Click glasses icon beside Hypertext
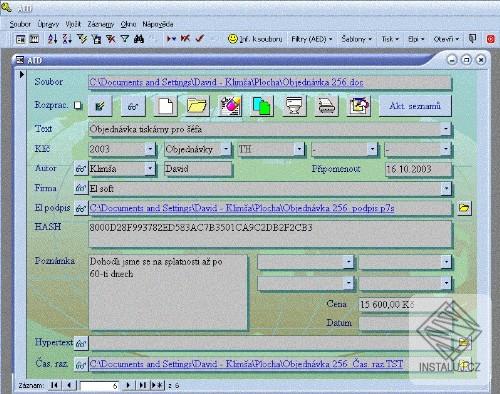500x394 pixels. (81, 343)
